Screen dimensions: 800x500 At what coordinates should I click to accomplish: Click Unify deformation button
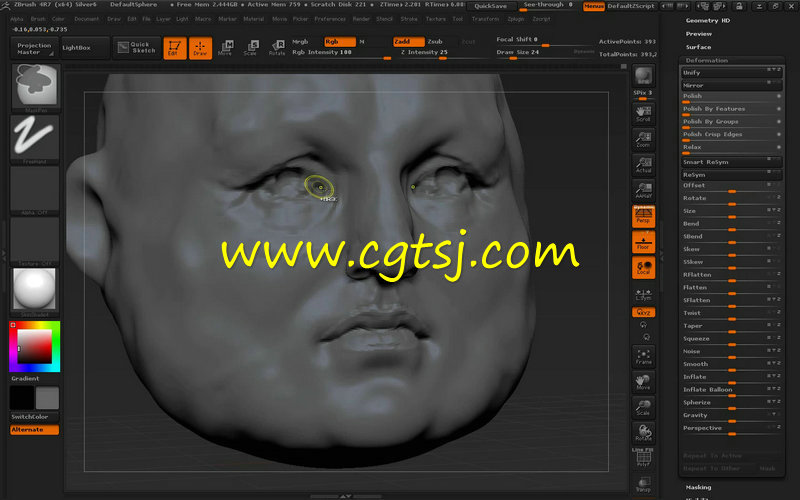point(731,72)
